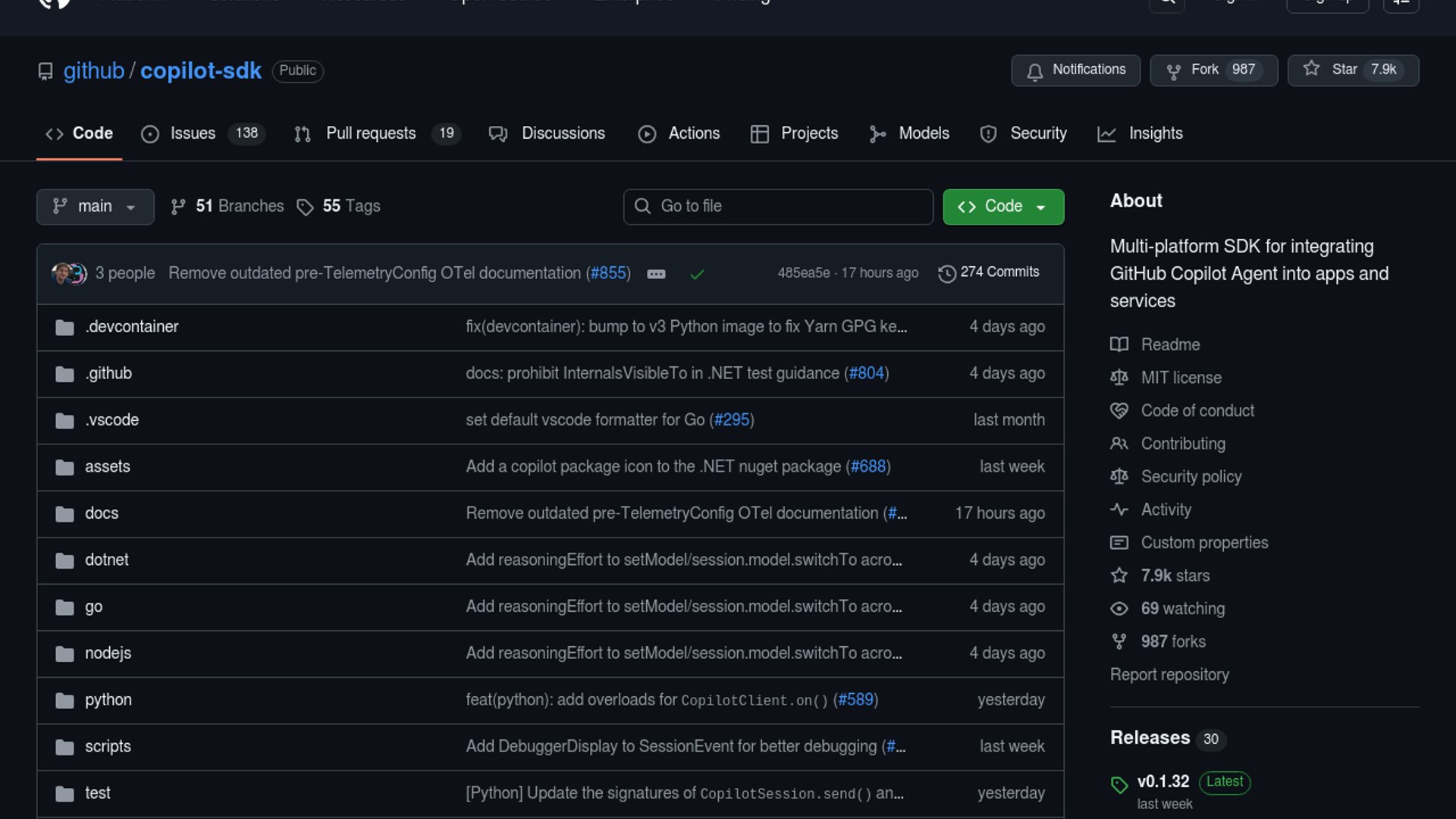Screen dimensions: 1456x819
Task: Open the main branch dropdown
Action: coord(95,206)
